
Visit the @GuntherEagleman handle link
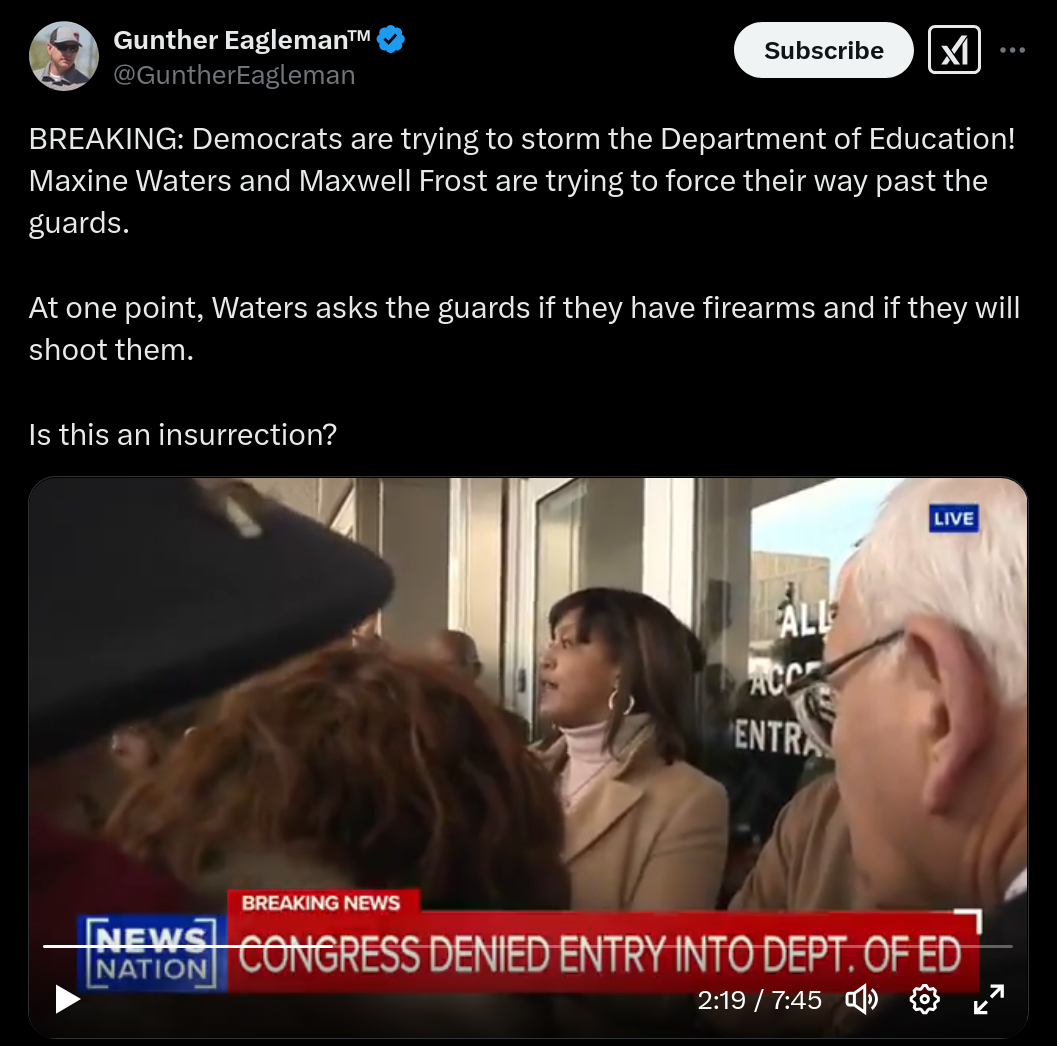tap(234, 75)
